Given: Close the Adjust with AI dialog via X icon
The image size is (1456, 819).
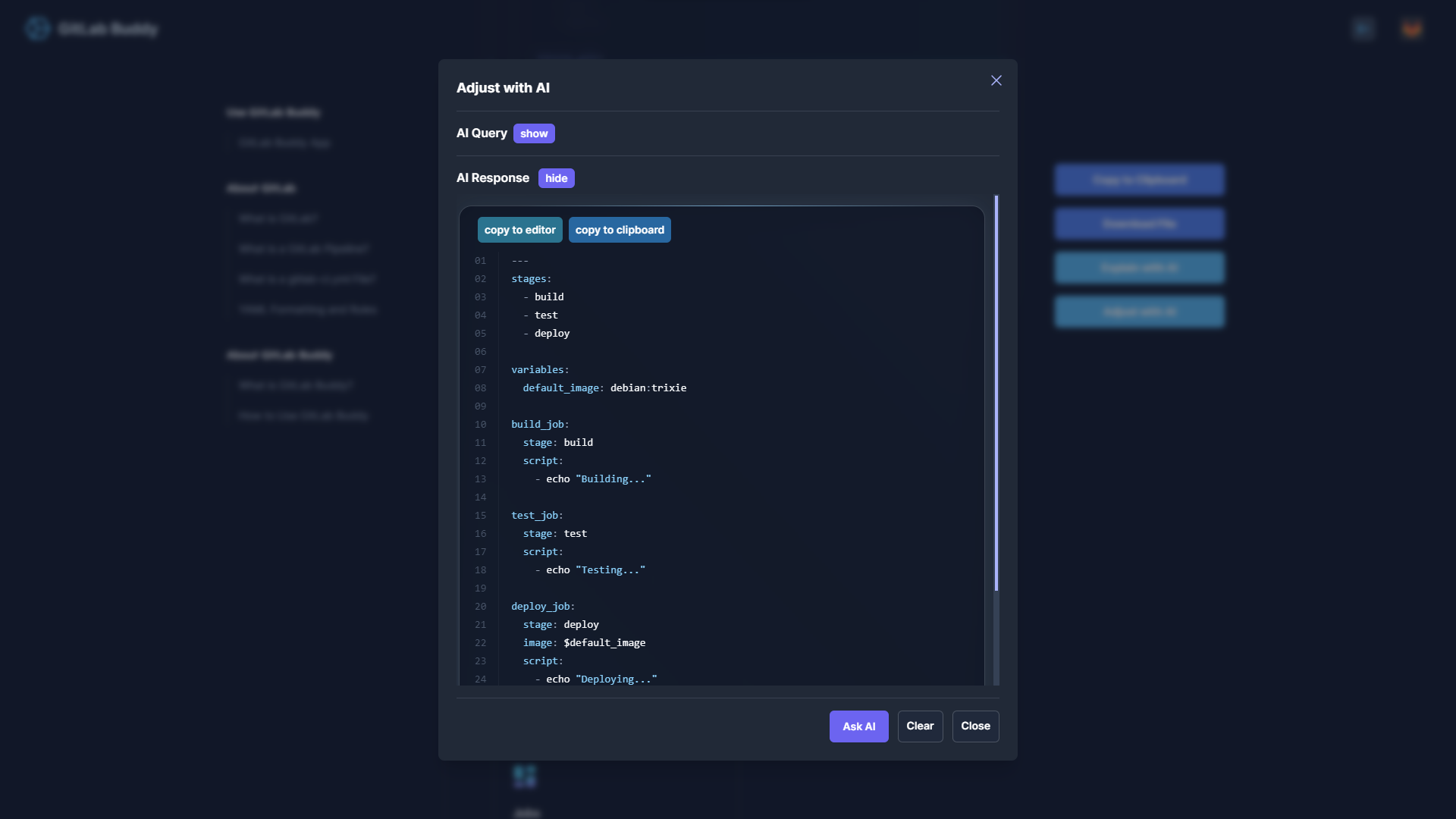Looking at the screenshot, I should 996,80.
